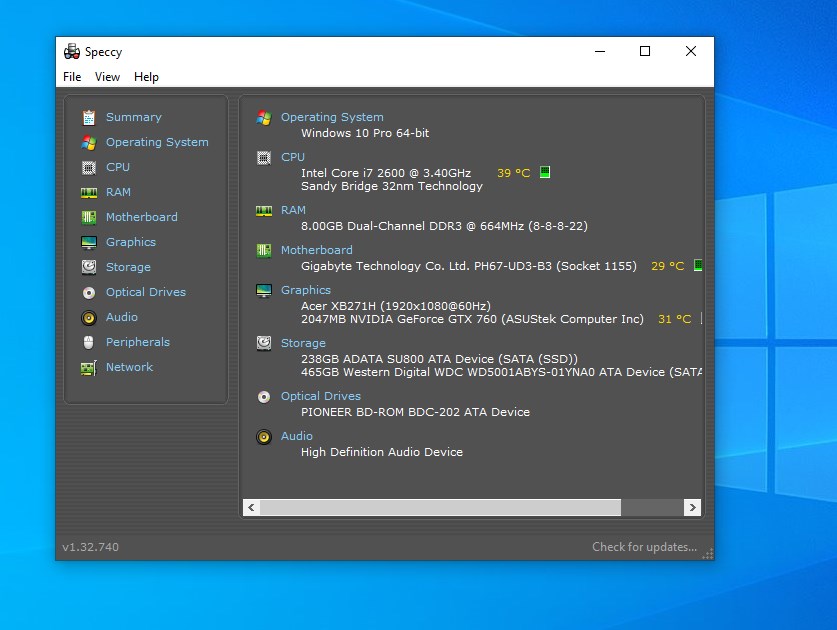The image size is (837, 630).
Task: Click the Optical Drives disc icon in summary panel
Action: click(264, 397)
